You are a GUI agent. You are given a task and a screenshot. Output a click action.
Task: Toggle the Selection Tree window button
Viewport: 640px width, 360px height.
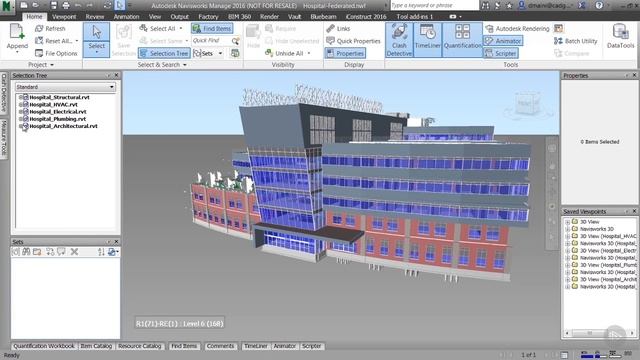pyautogui.click(x=164, y=53)
